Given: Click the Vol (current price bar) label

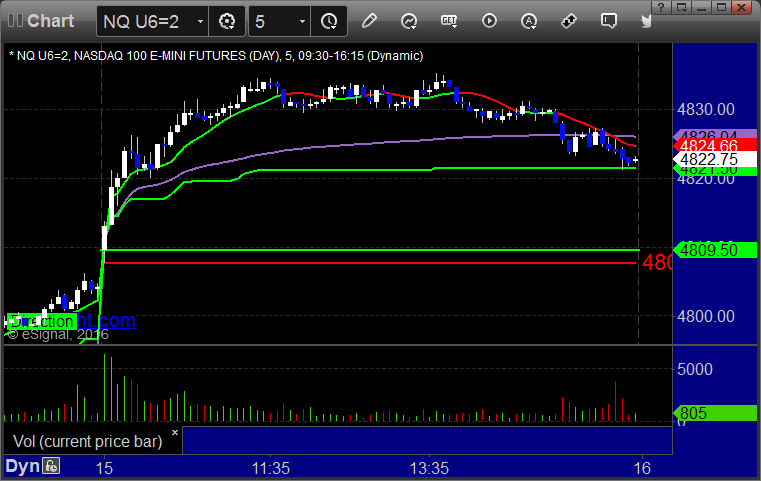Looking at the screenshot, I should (x=87, y=441).
